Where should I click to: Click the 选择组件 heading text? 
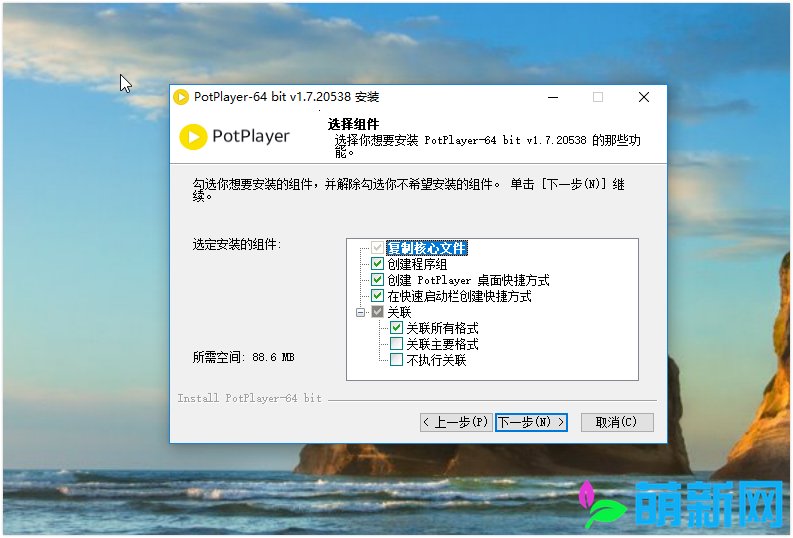(x=354, y=124)
